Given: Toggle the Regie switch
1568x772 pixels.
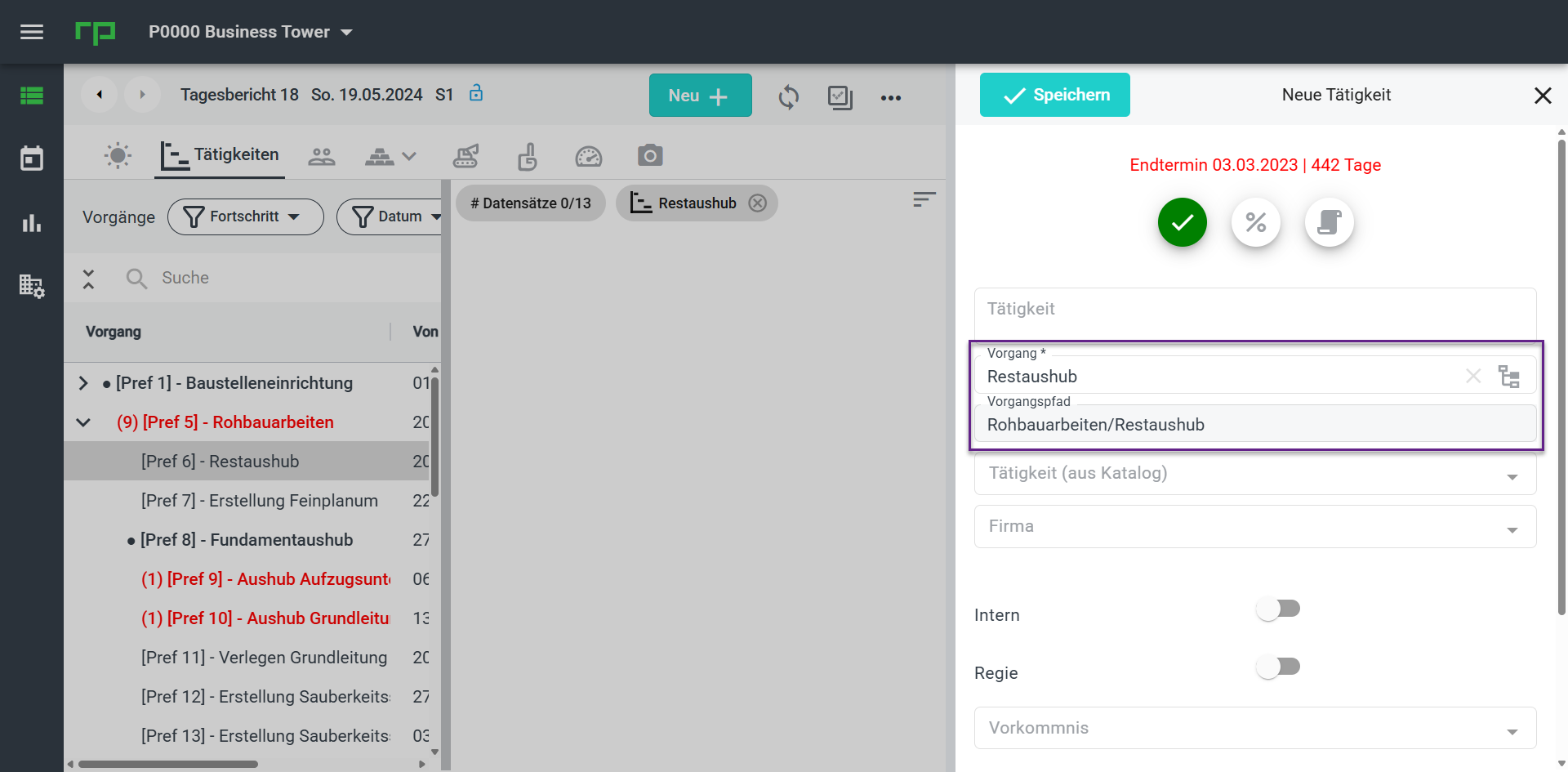Looking at the screenshot, I should click(x=1278, y=667).
